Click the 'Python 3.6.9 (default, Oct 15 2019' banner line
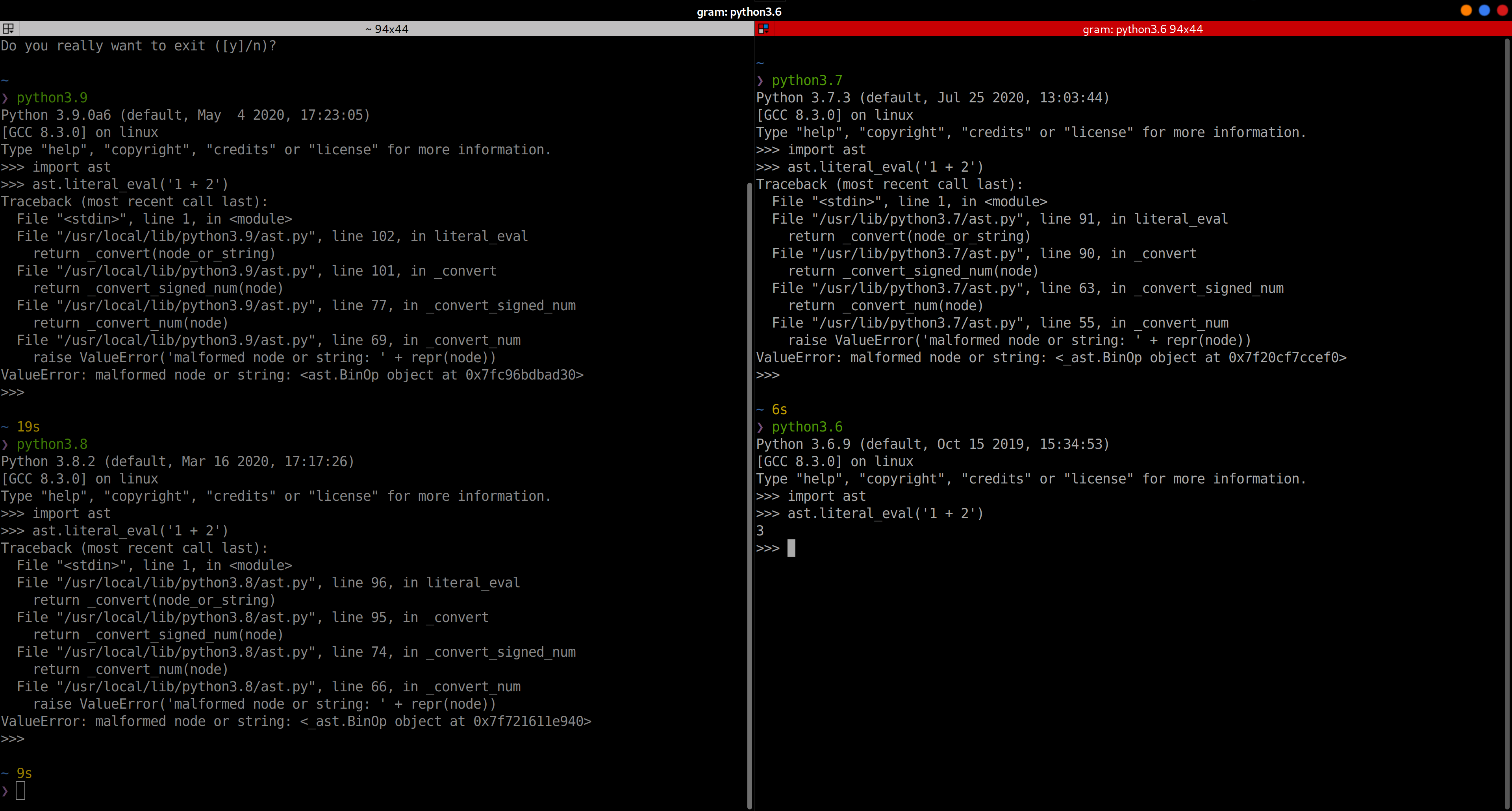1512x811 pixels. [933, 444]
